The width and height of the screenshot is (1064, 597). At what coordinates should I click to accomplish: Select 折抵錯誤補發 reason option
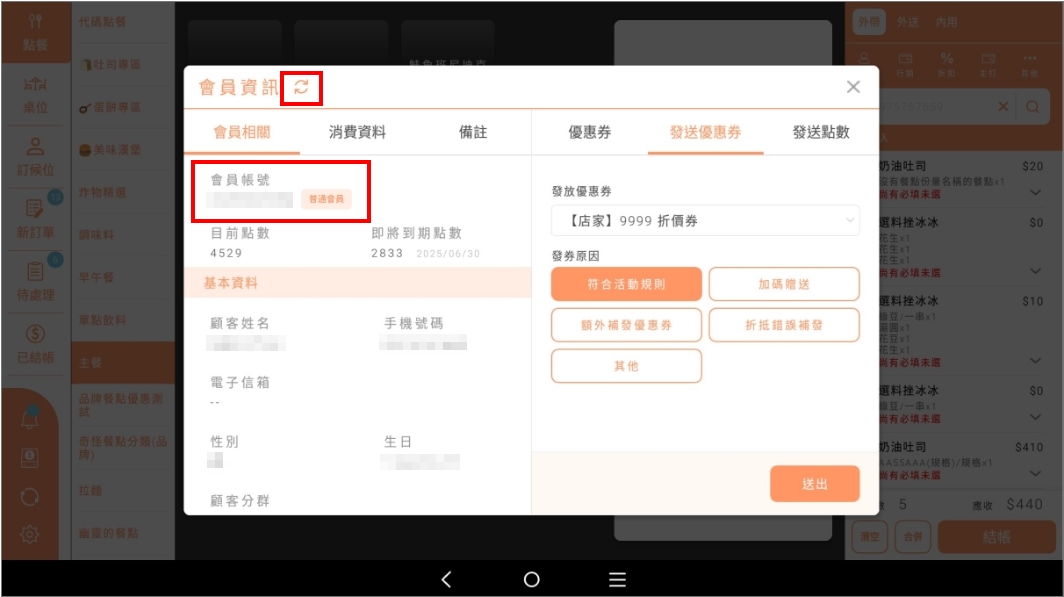tap(784, 325)
